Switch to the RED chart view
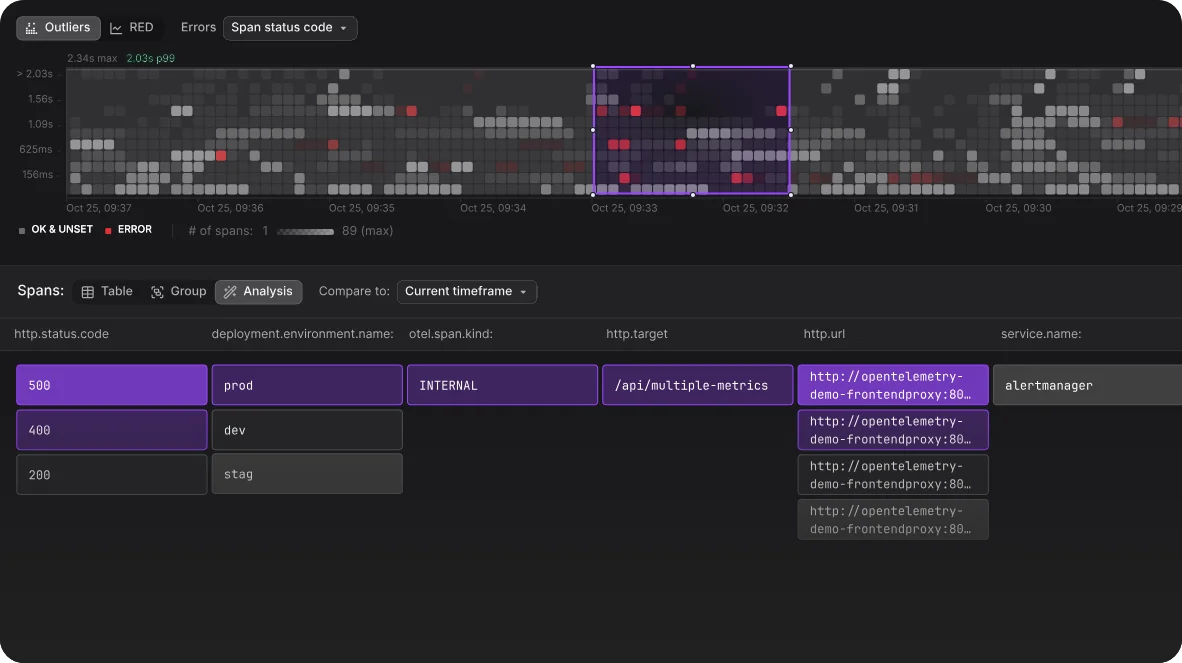The height and width of the screenshot is (663, 1182). click(132, 28)
